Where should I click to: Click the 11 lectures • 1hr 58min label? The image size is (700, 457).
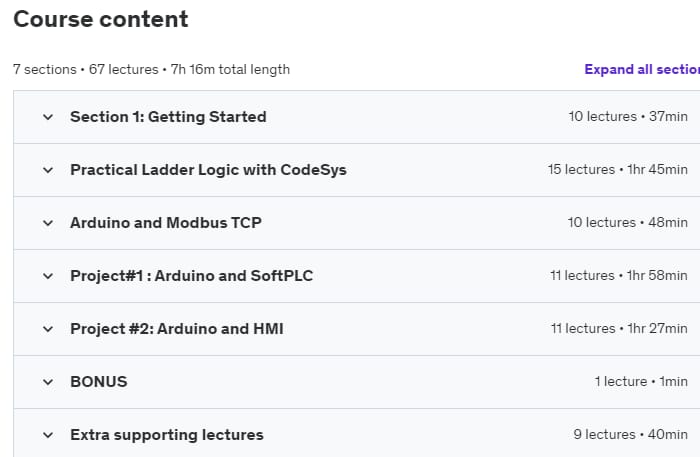pos(619,276)
